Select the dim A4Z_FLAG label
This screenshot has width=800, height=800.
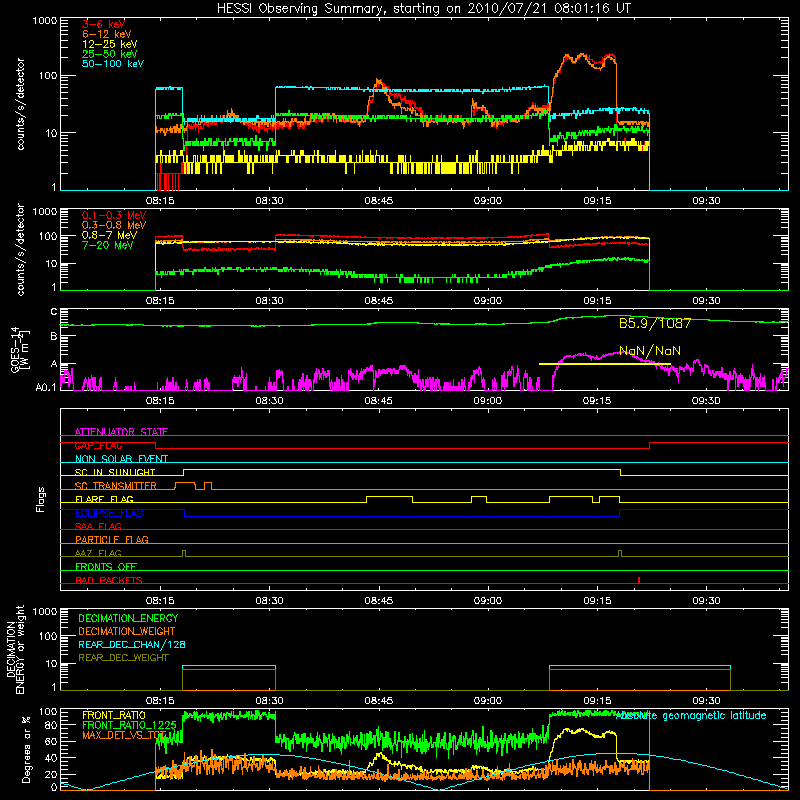pos(98,553)
